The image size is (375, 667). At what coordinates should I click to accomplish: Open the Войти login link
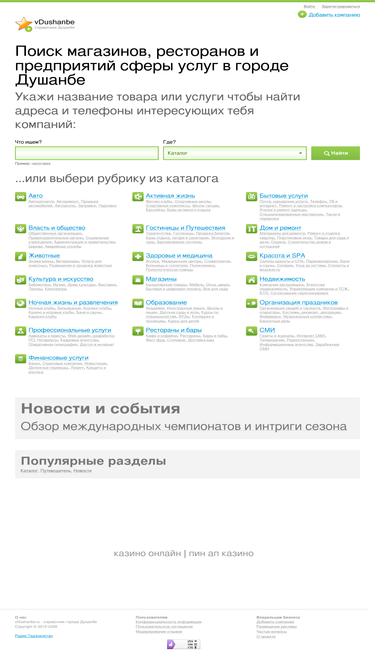click(310, 7)
